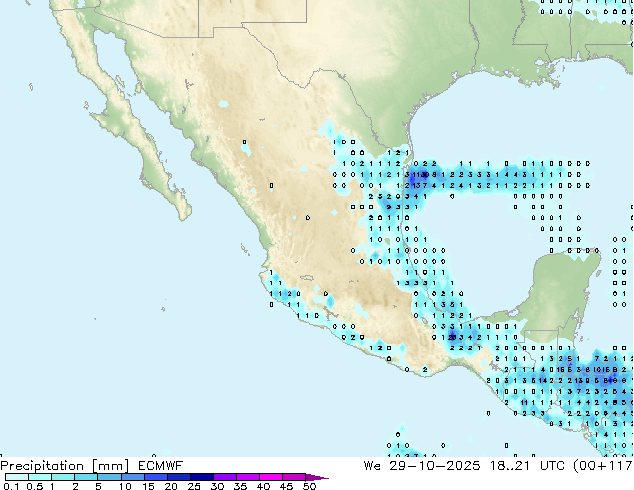Image resolution: width=634 pixels, height=490 pixels.
Task: Click the legend tick label "0.1"
Action: (x=11, y=486)
